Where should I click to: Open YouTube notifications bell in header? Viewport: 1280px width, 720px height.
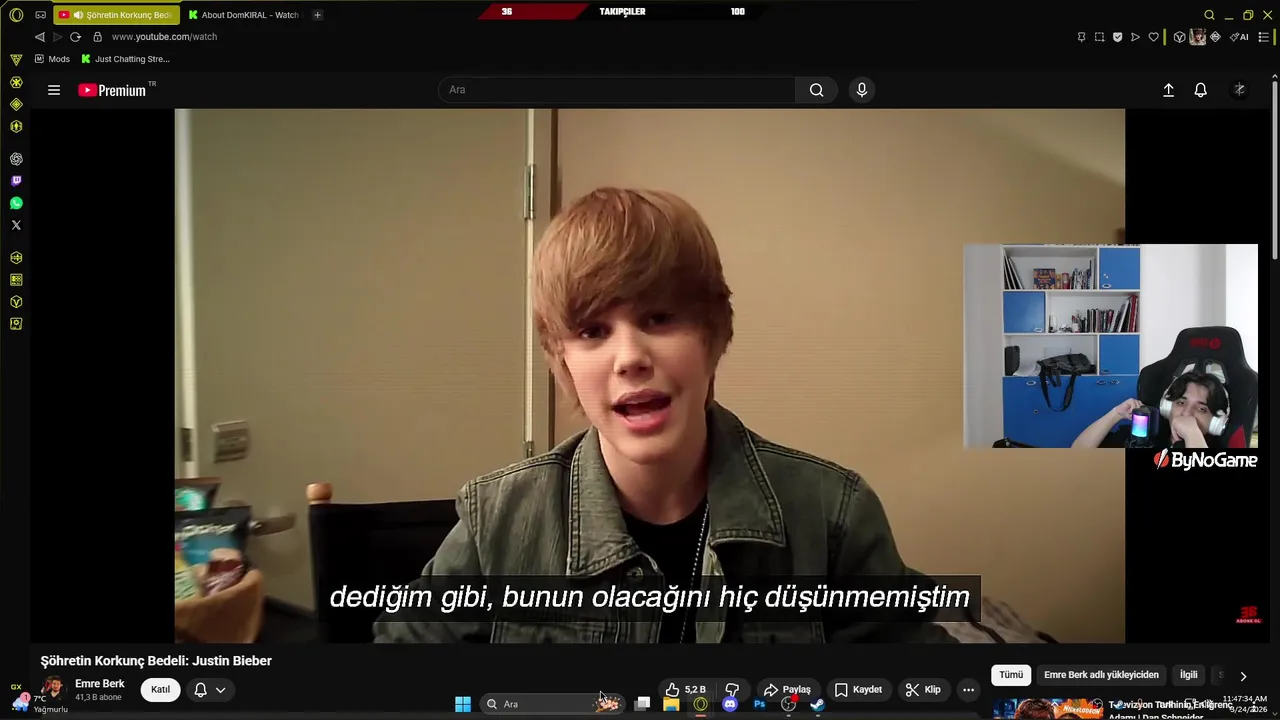[1201, 90]
